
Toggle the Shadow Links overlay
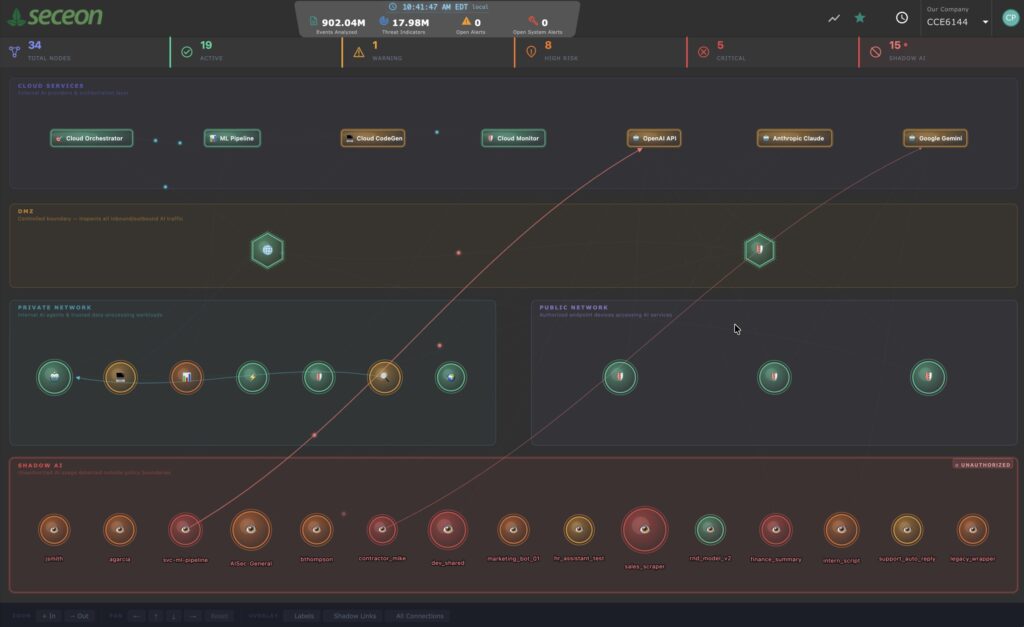(355, 616)
